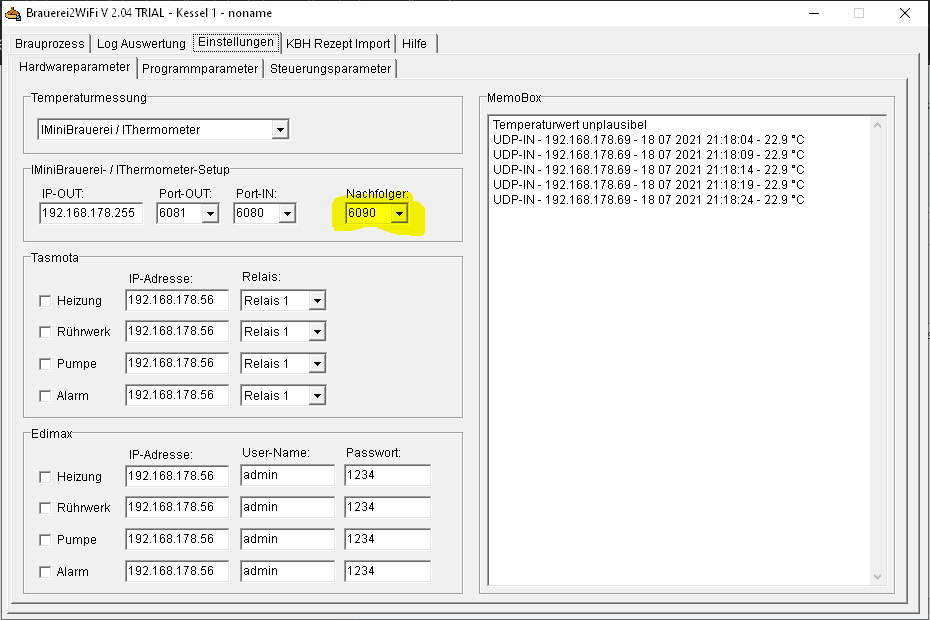This screenshot has height=620, width=930.
Task: Open the Nachfolger port dropdown
Action: click(399, 213)
